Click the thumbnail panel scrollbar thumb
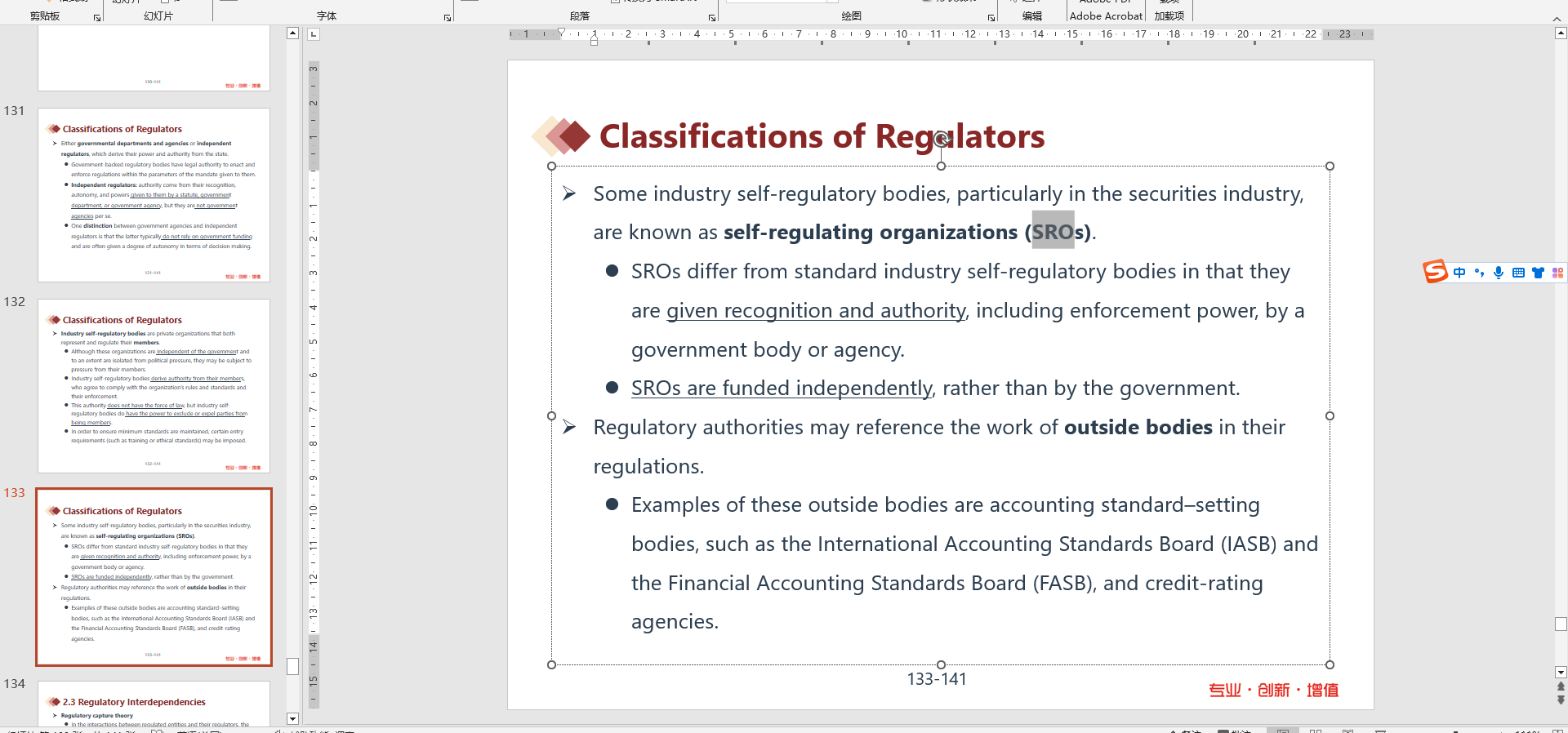 click(x=292, y=666)
